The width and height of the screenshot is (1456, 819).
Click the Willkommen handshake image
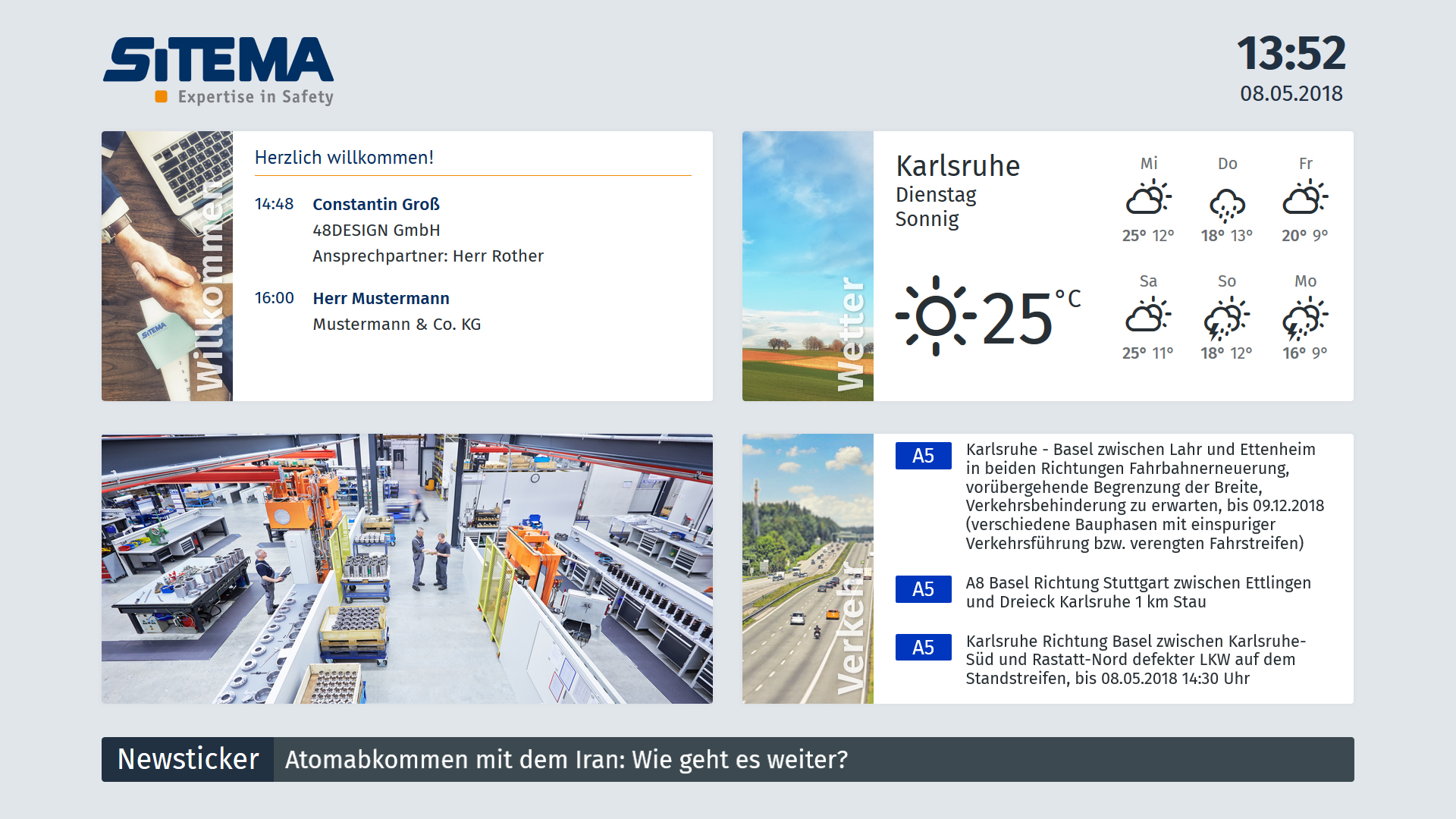pyautogui.click(x=167, y=266)
